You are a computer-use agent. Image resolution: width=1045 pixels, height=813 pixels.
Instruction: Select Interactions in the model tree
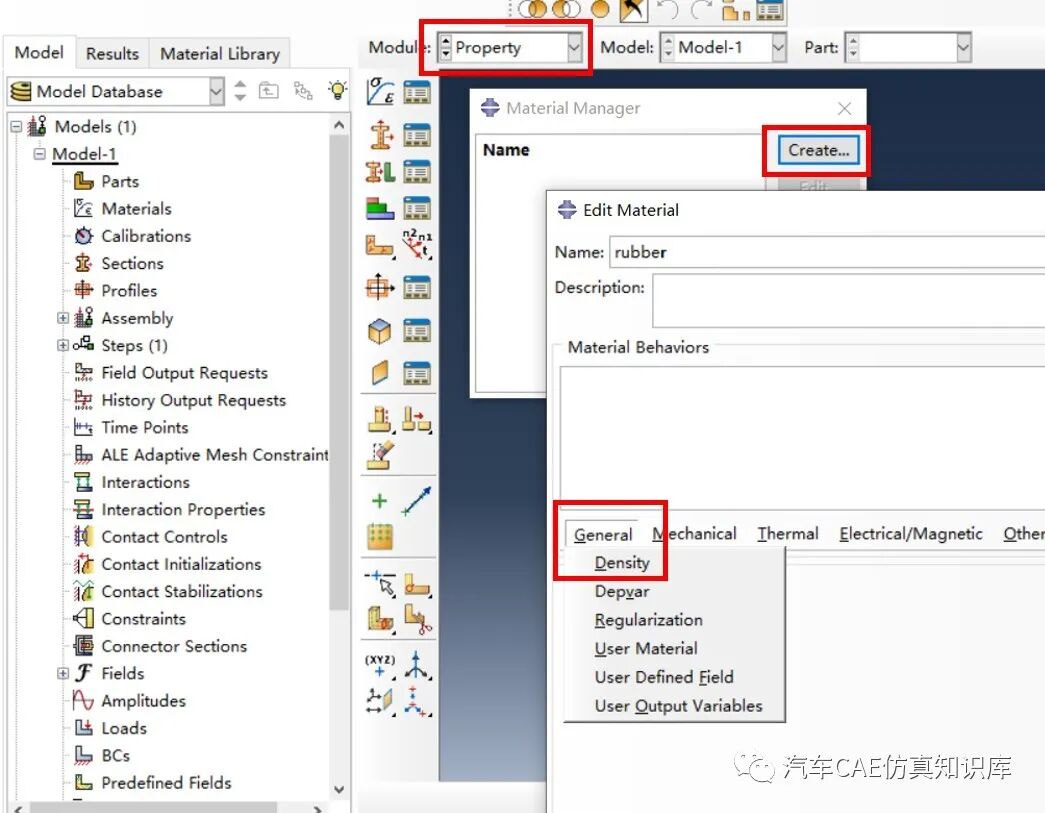(145, 482)
